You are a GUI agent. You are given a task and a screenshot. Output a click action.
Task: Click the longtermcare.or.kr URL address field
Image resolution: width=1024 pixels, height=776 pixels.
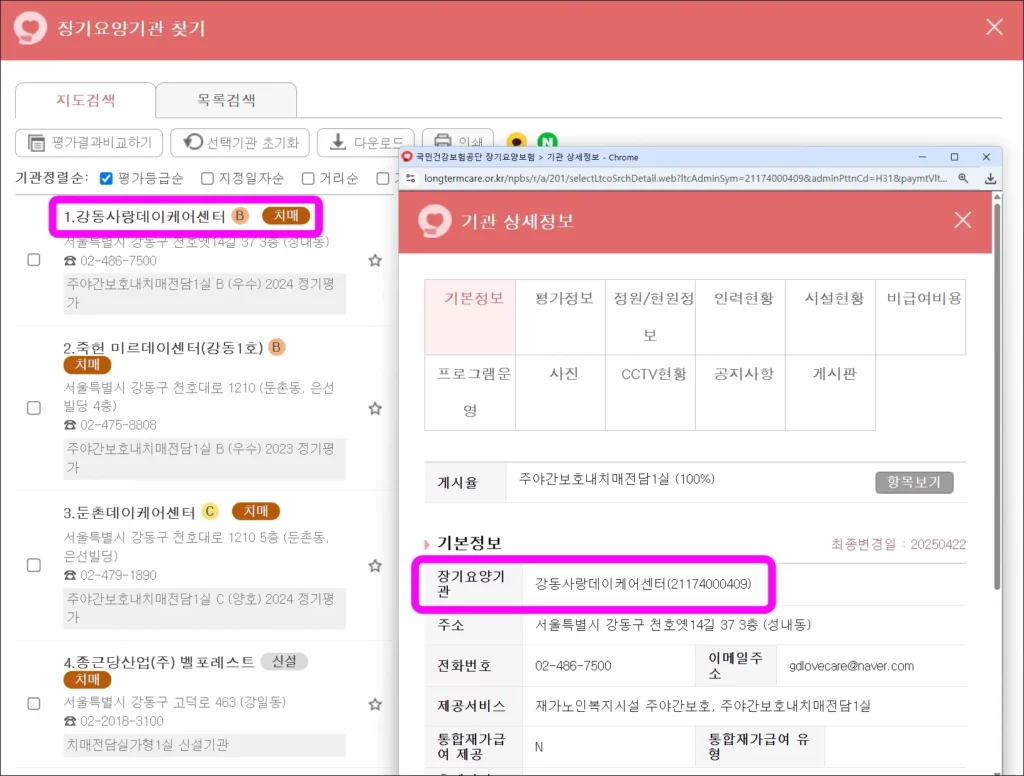click(x=685, y=178)
